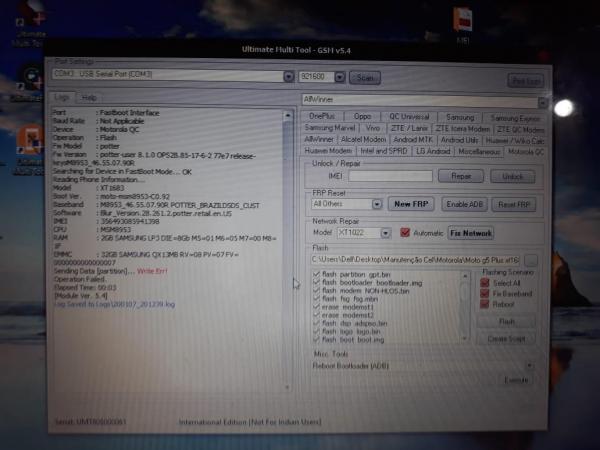Open the Vivo tab

point(373,128)
